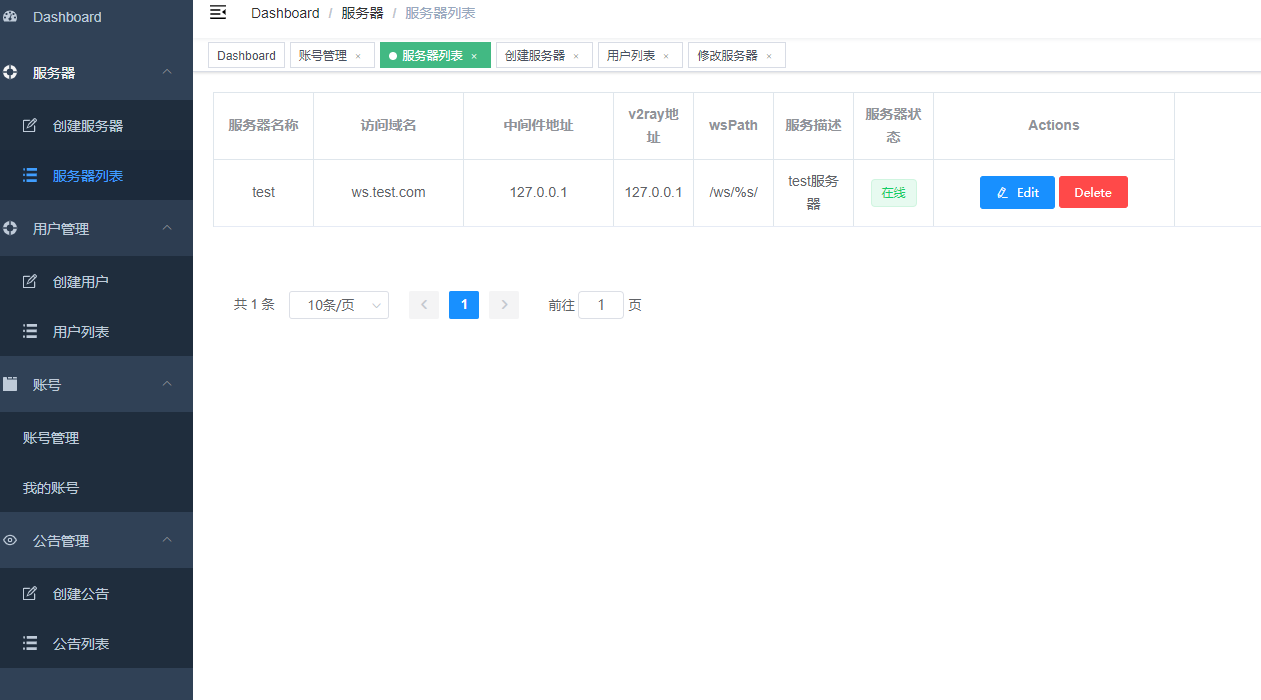1261x700 pixels.
Task: Delete the test server row
Action: click(x=1093, y=192)
